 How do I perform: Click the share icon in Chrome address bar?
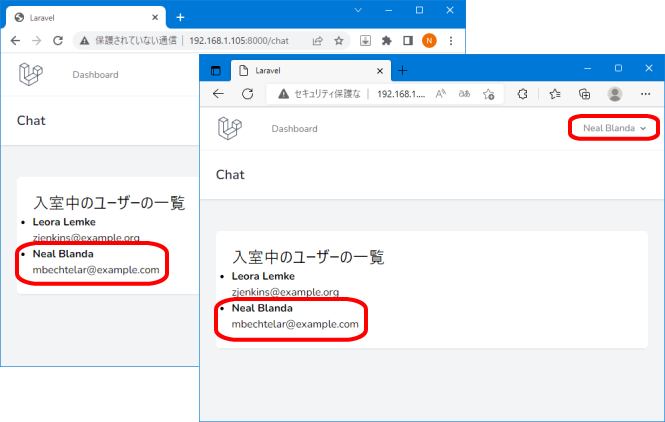317,41
